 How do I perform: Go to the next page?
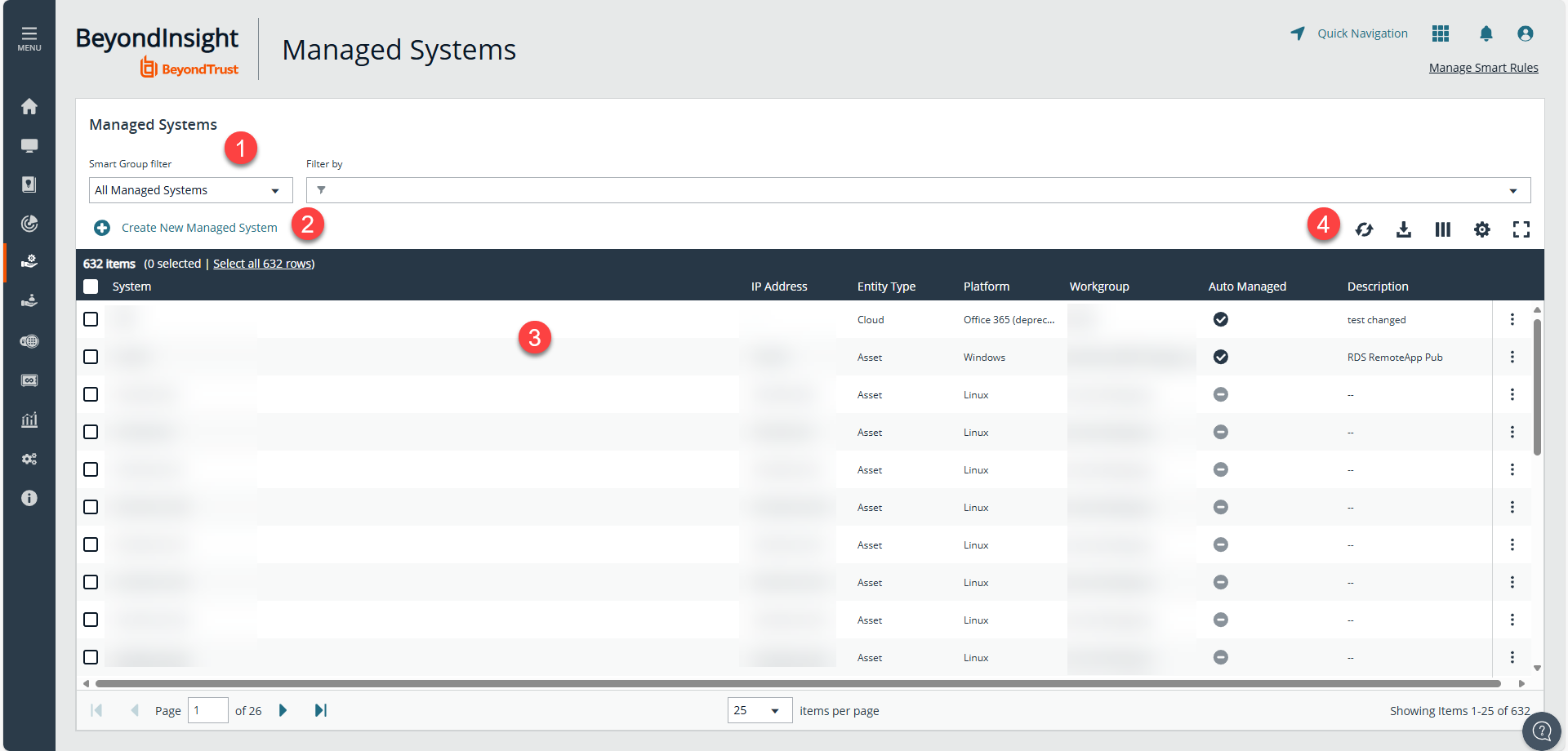283,710
